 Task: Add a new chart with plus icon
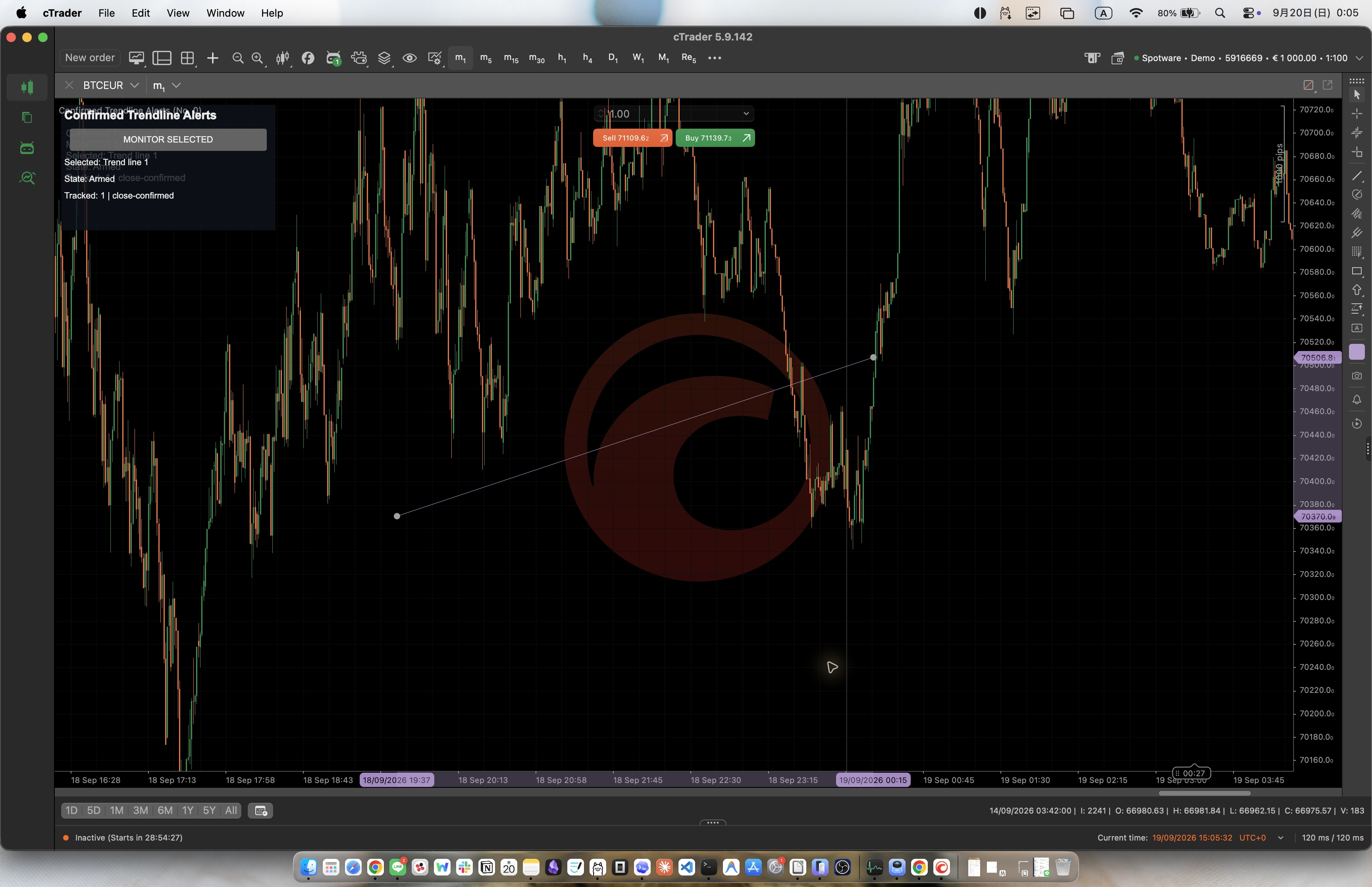click(212, 58)
